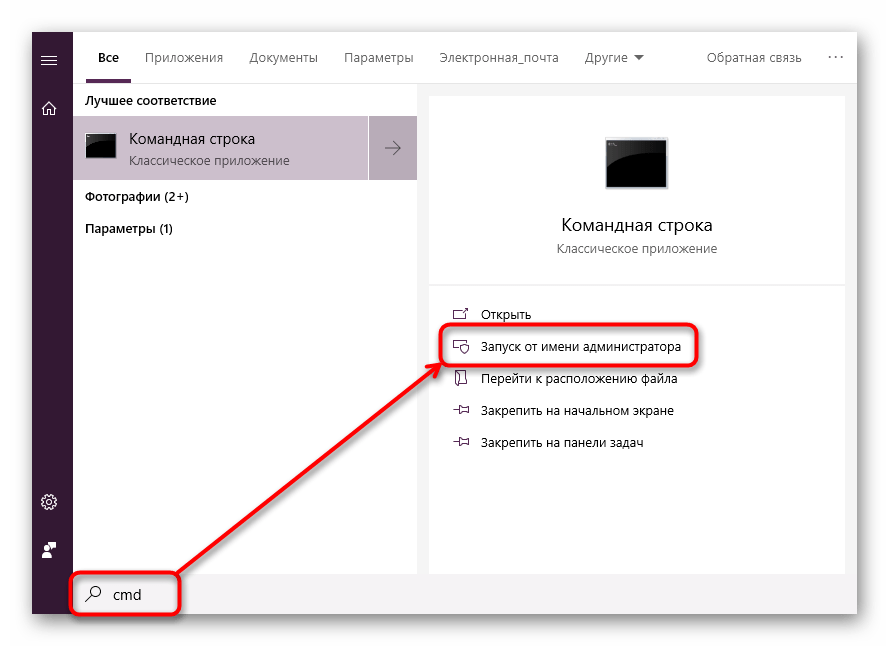889x646 pixels.
Task: Select the Командная строка best match result
Action: pos(221,148)
